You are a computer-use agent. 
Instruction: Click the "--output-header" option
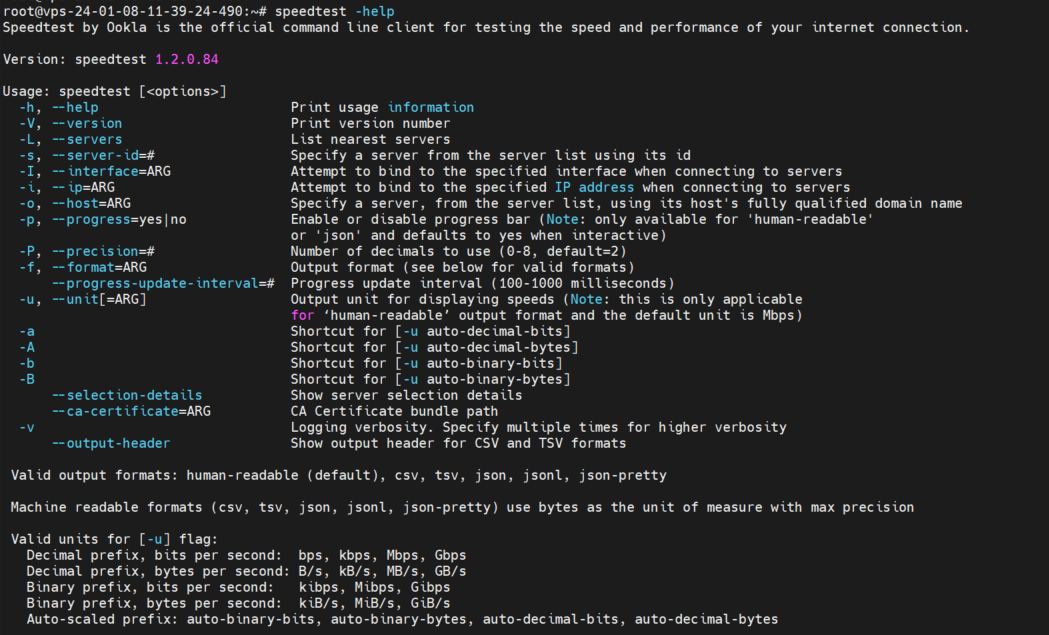click(111, 443)
